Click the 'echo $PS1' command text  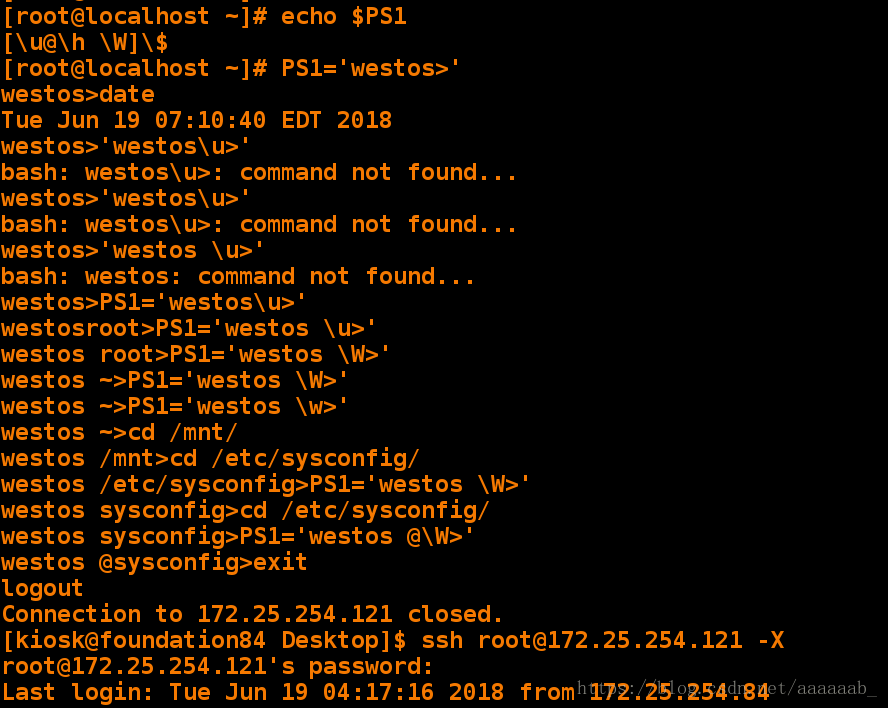344,16
